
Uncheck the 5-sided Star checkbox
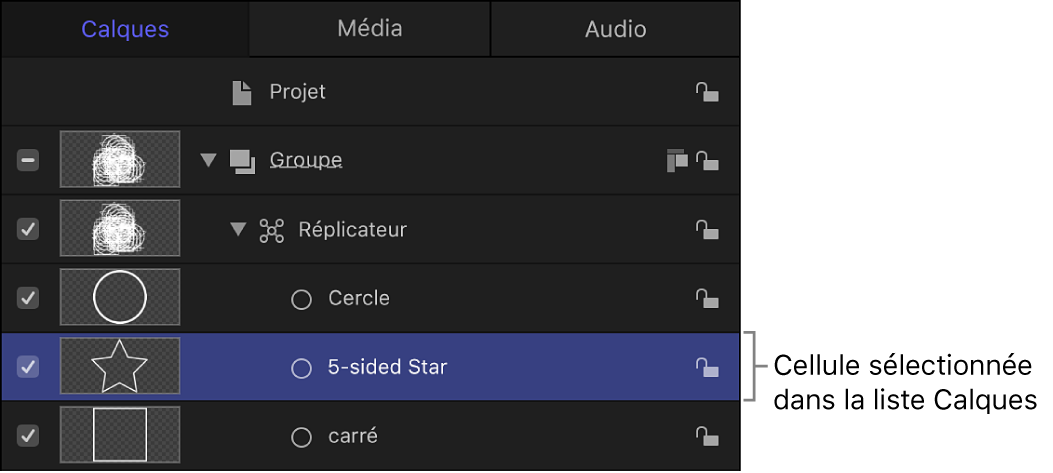[x=29, y=367]
